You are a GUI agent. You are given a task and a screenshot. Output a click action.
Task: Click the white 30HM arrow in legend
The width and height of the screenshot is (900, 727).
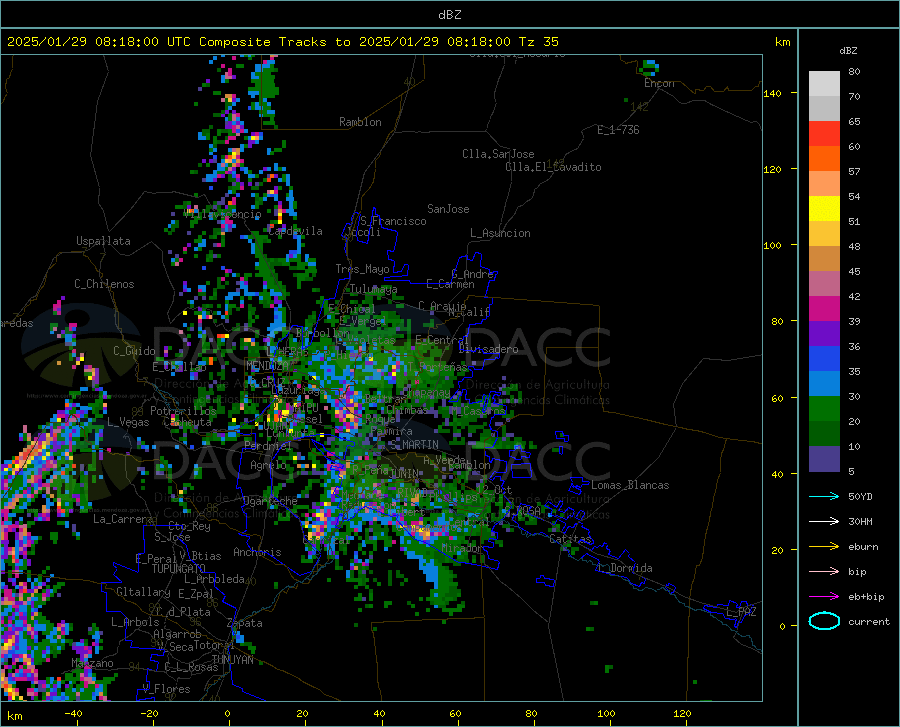point(824,521)
